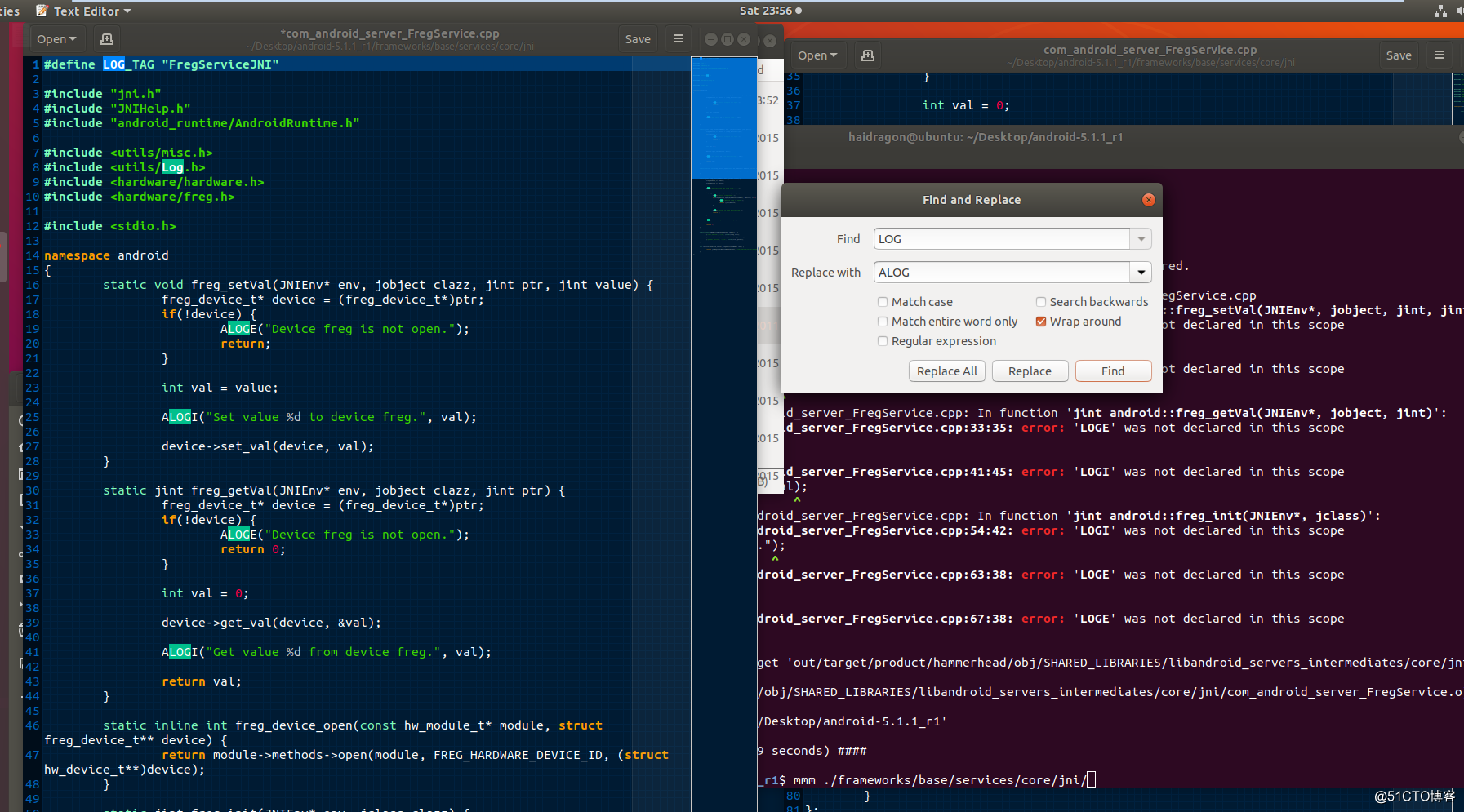
Task: Open hamburger menu in front editor window
Action: (x=678, y=38)
